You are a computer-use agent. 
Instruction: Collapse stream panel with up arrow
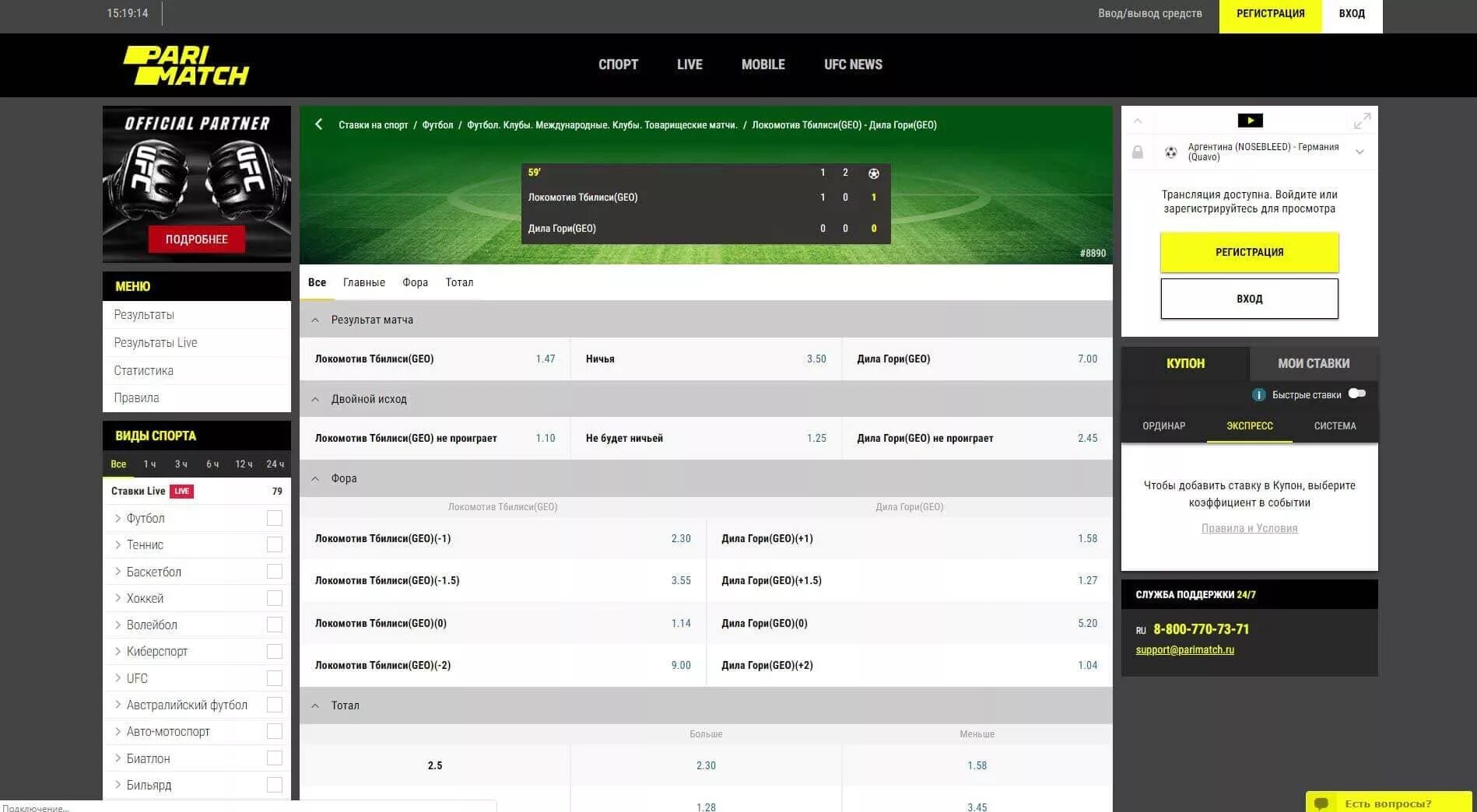pos(1138,121)
